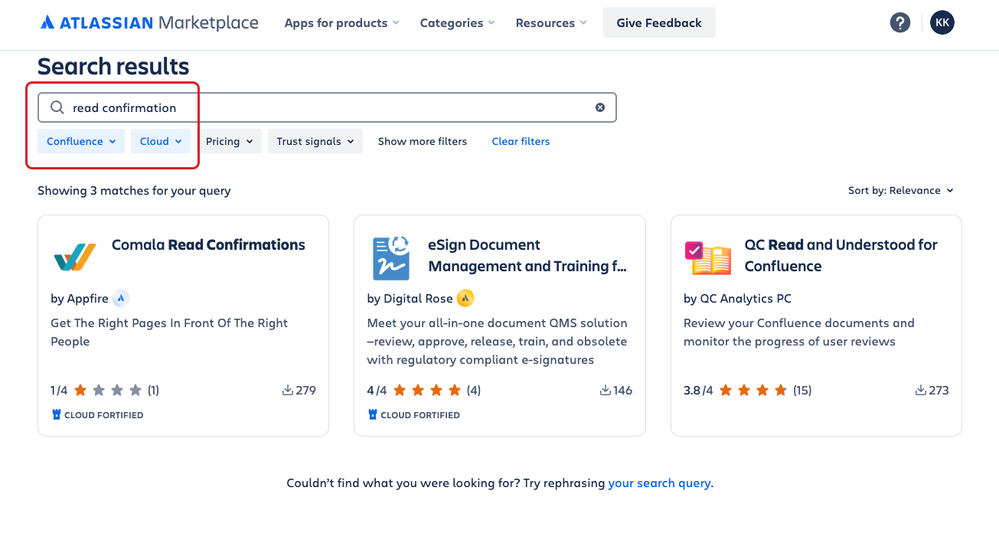
Task: Click the Cloud Fortified badge on the eSign card
Action: (x=414, y=415)
